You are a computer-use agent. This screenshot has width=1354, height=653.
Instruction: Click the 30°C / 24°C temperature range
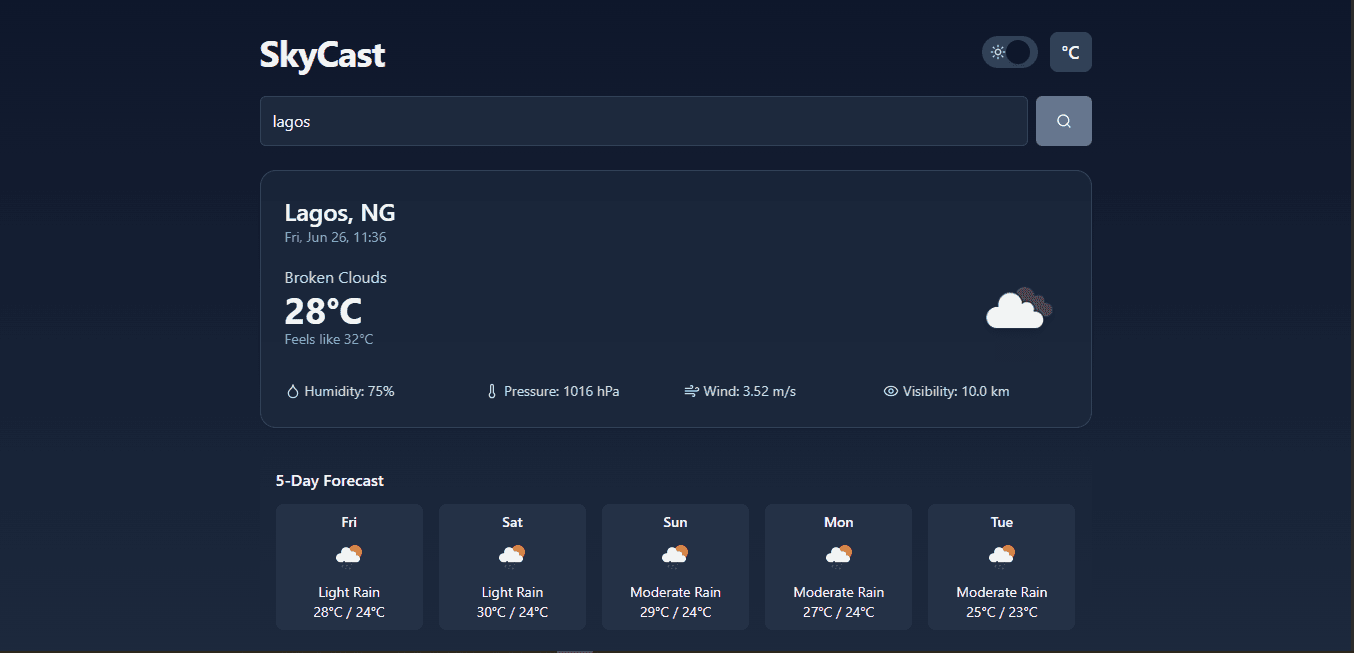[x=512, y=612]
